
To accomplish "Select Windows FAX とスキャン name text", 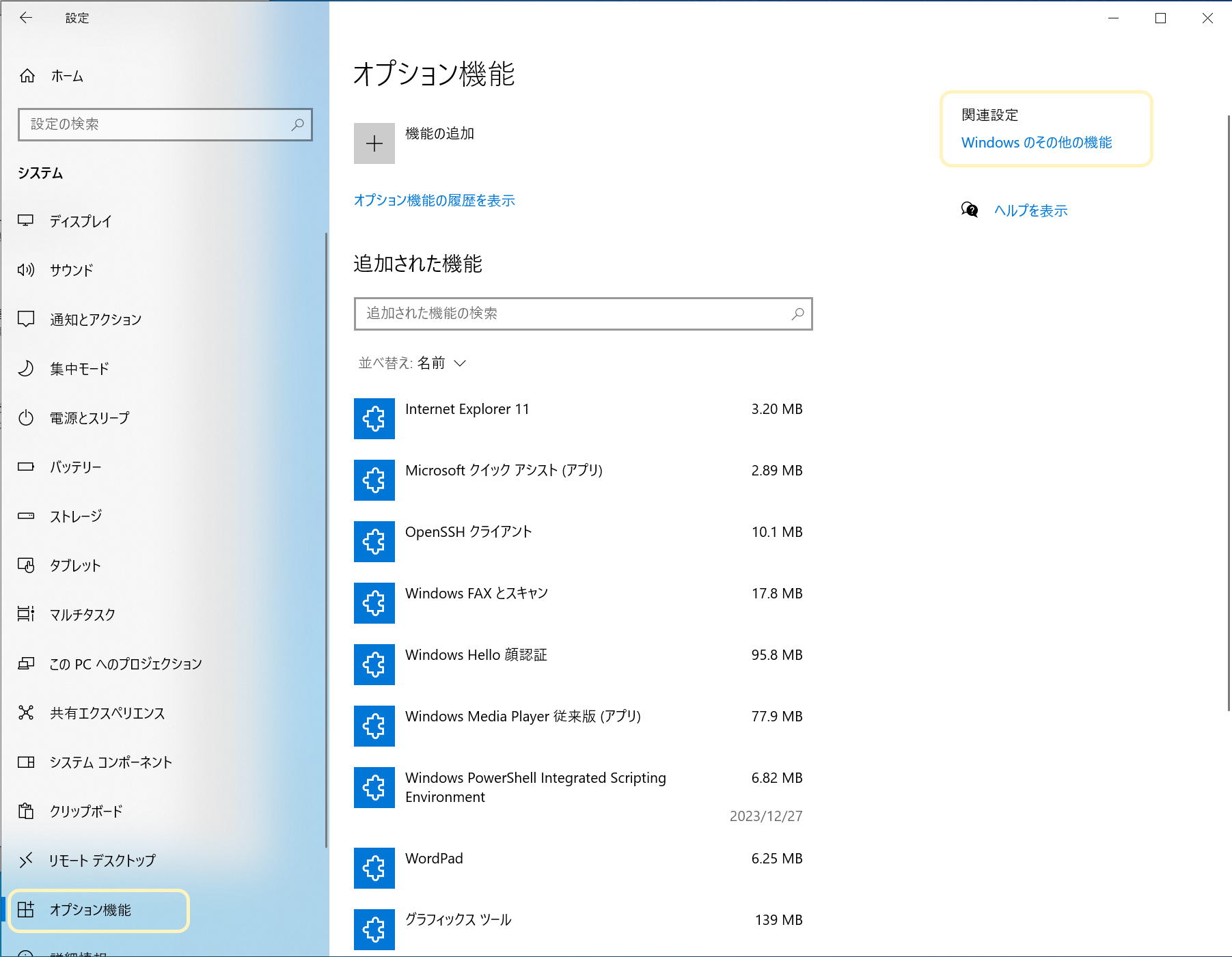I will tap(477, 594).
